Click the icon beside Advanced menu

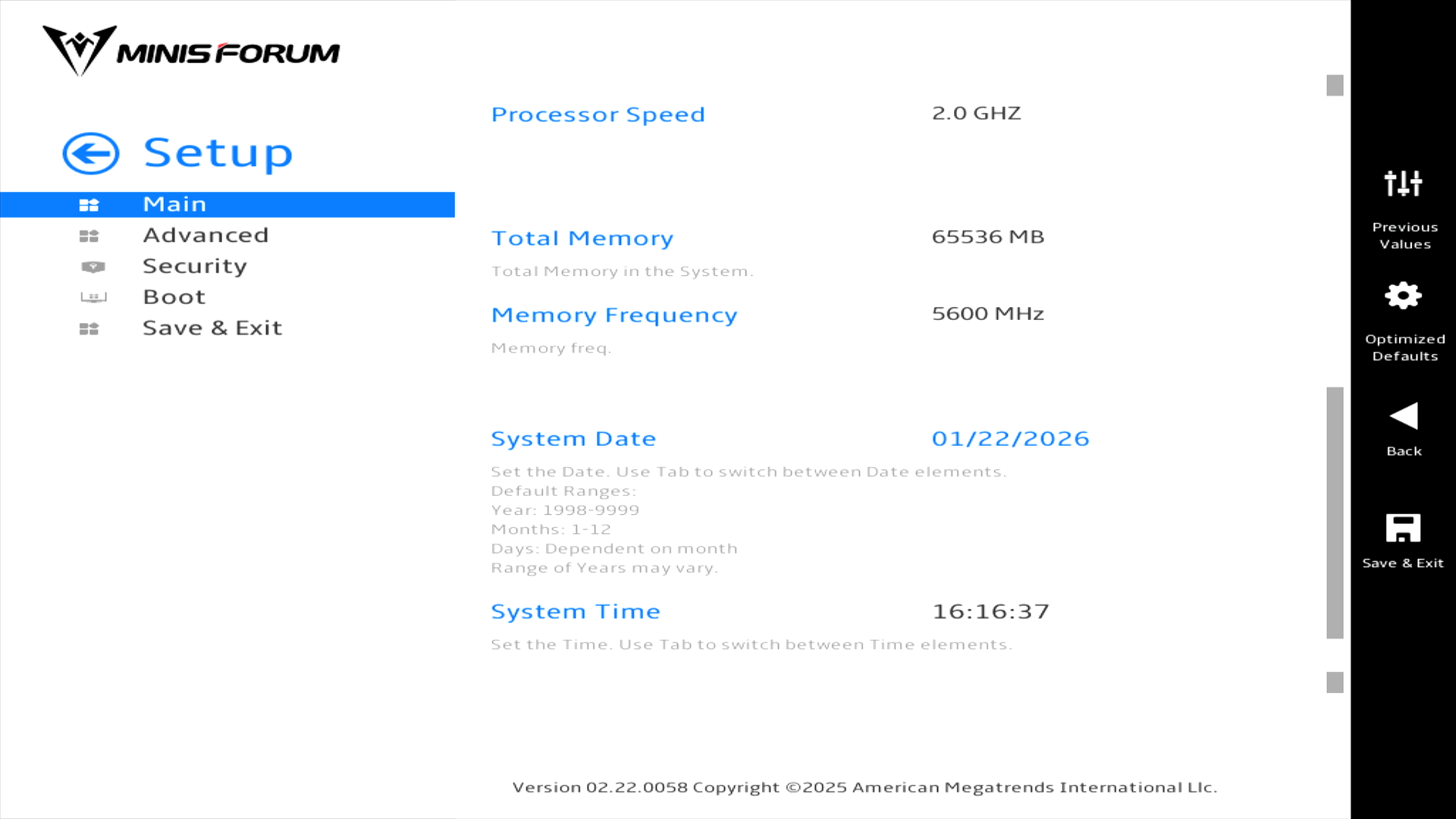89,236
